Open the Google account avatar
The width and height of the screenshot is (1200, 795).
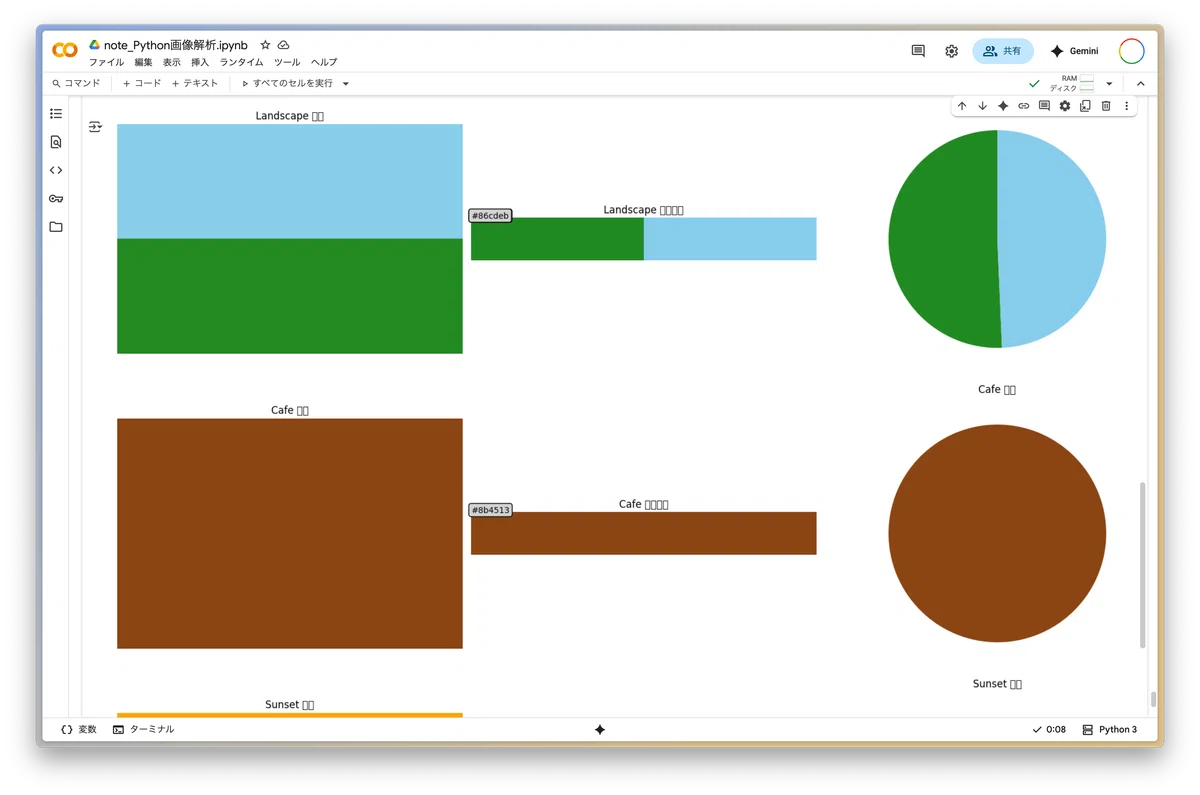(1132, 51)
